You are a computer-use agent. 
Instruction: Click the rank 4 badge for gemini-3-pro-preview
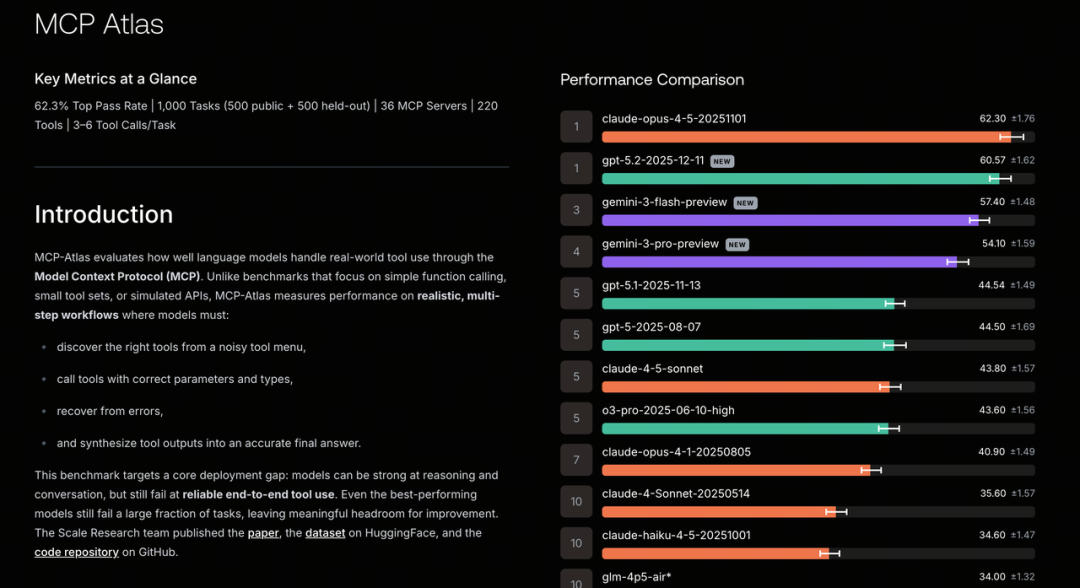click(x=576, y=252)
